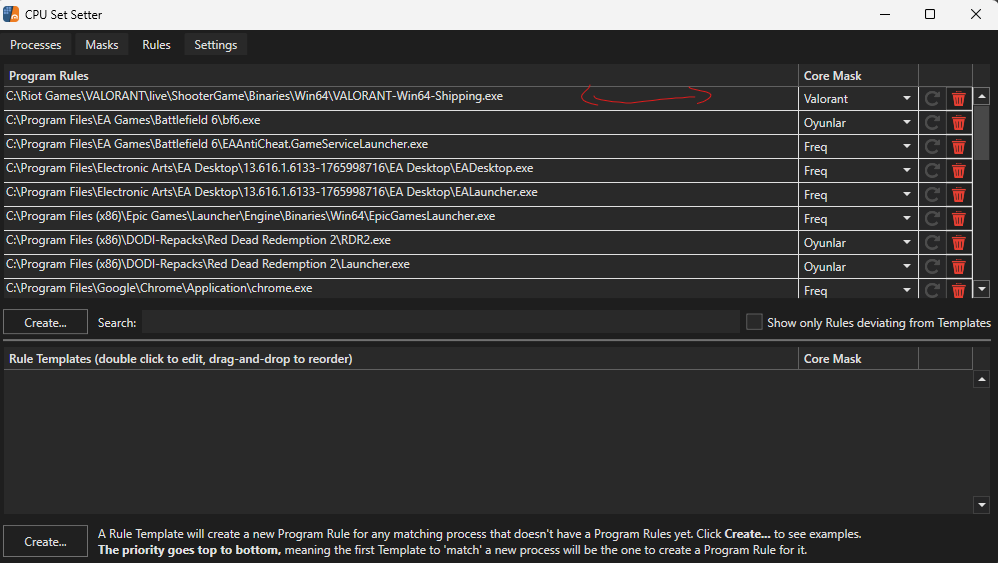The width and height of the screenshot is (998, 563).
Task: Delete the EADesktop.exe rule
Action: [959, 170]
